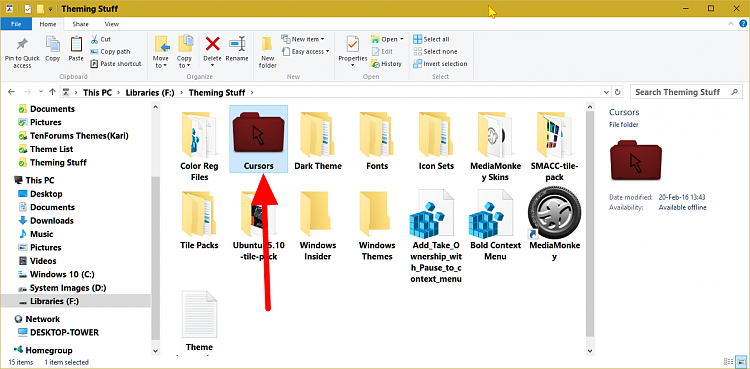Viewport: 750px width, 369px height.
Task: Select Network in navigation pane
Action: [43, 319]
